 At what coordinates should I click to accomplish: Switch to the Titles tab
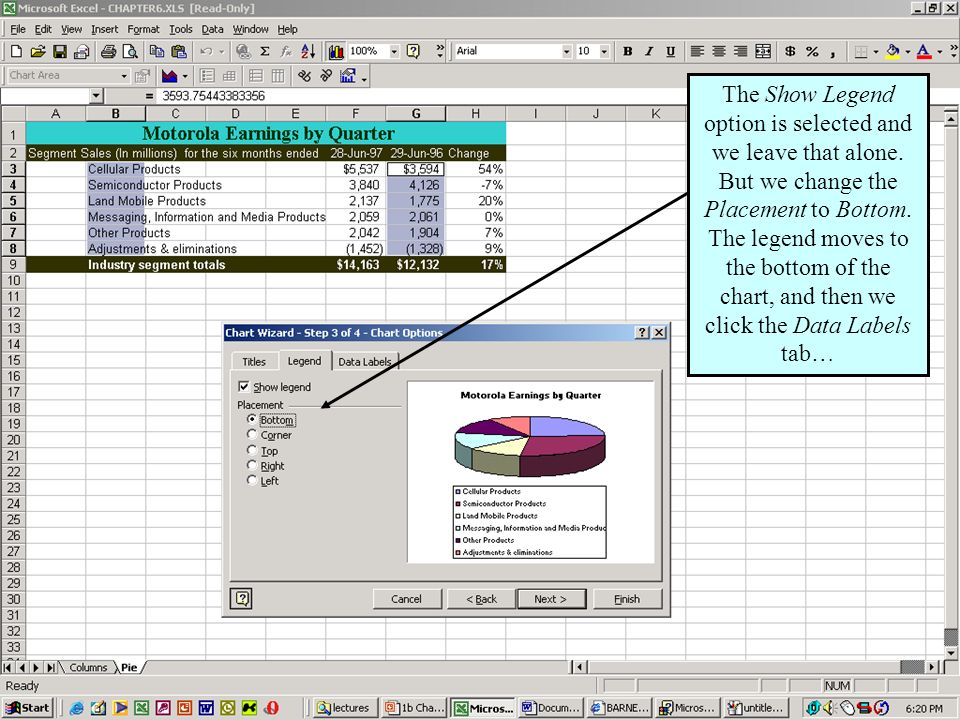pos(254,362)
